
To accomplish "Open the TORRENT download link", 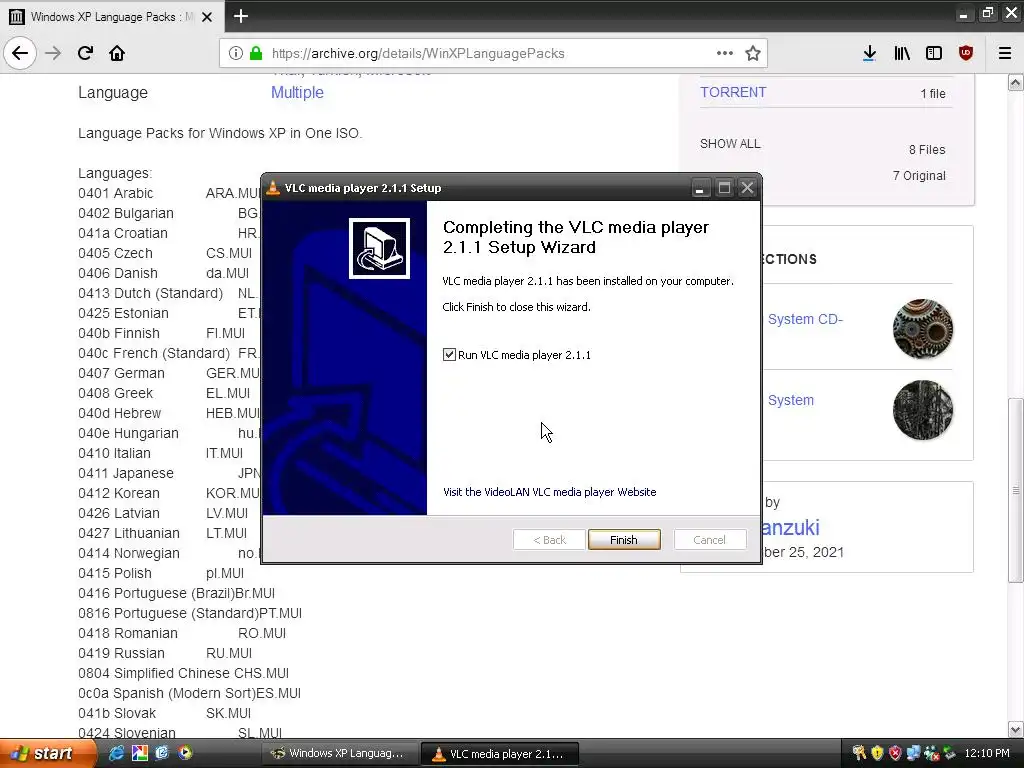I will point(733,92).
